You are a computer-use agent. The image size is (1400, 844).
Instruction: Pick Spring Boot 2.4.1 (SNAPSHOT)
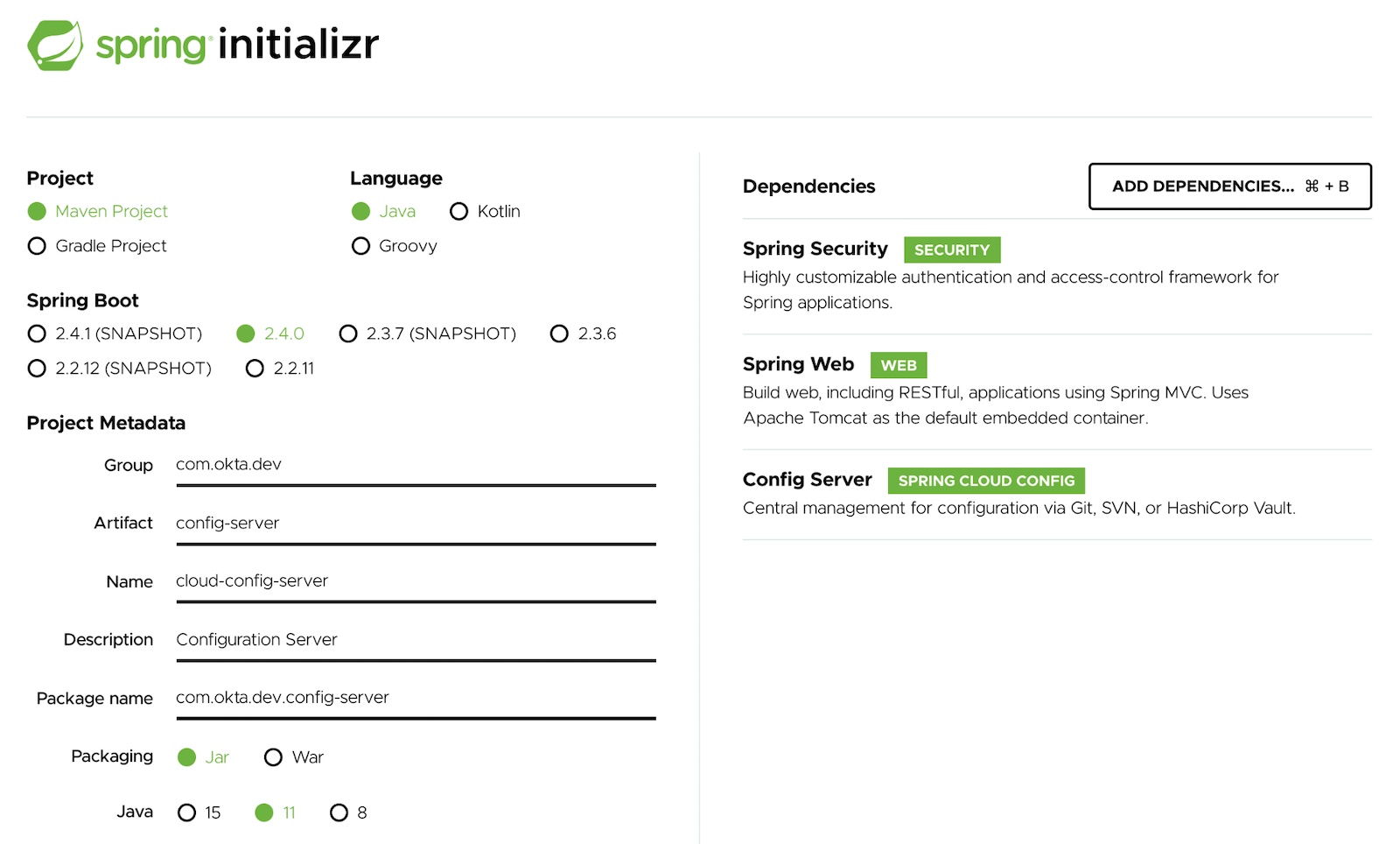click(x=37, y=334)
